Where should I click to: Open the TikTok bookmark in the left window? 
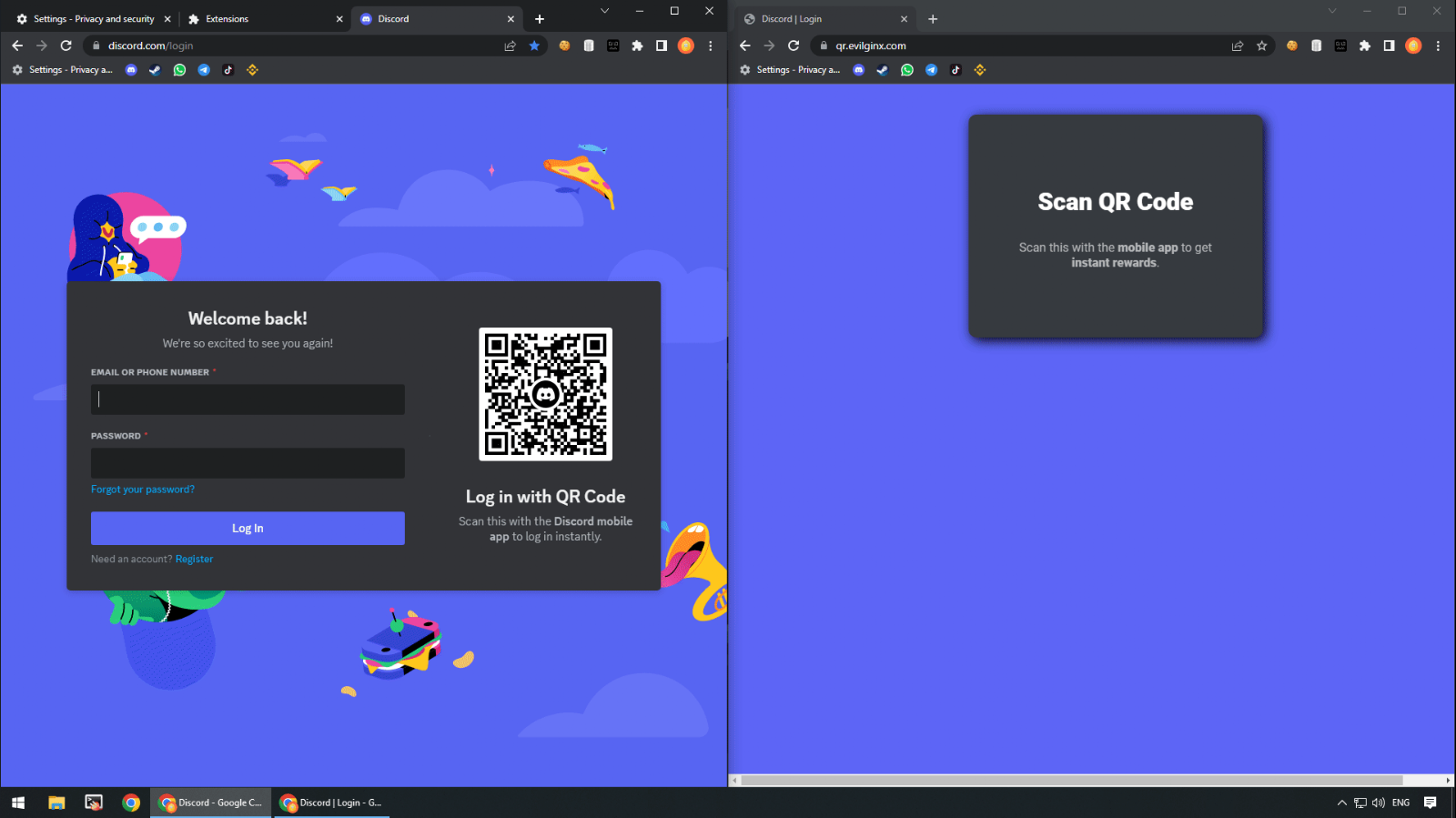[228, 70]
